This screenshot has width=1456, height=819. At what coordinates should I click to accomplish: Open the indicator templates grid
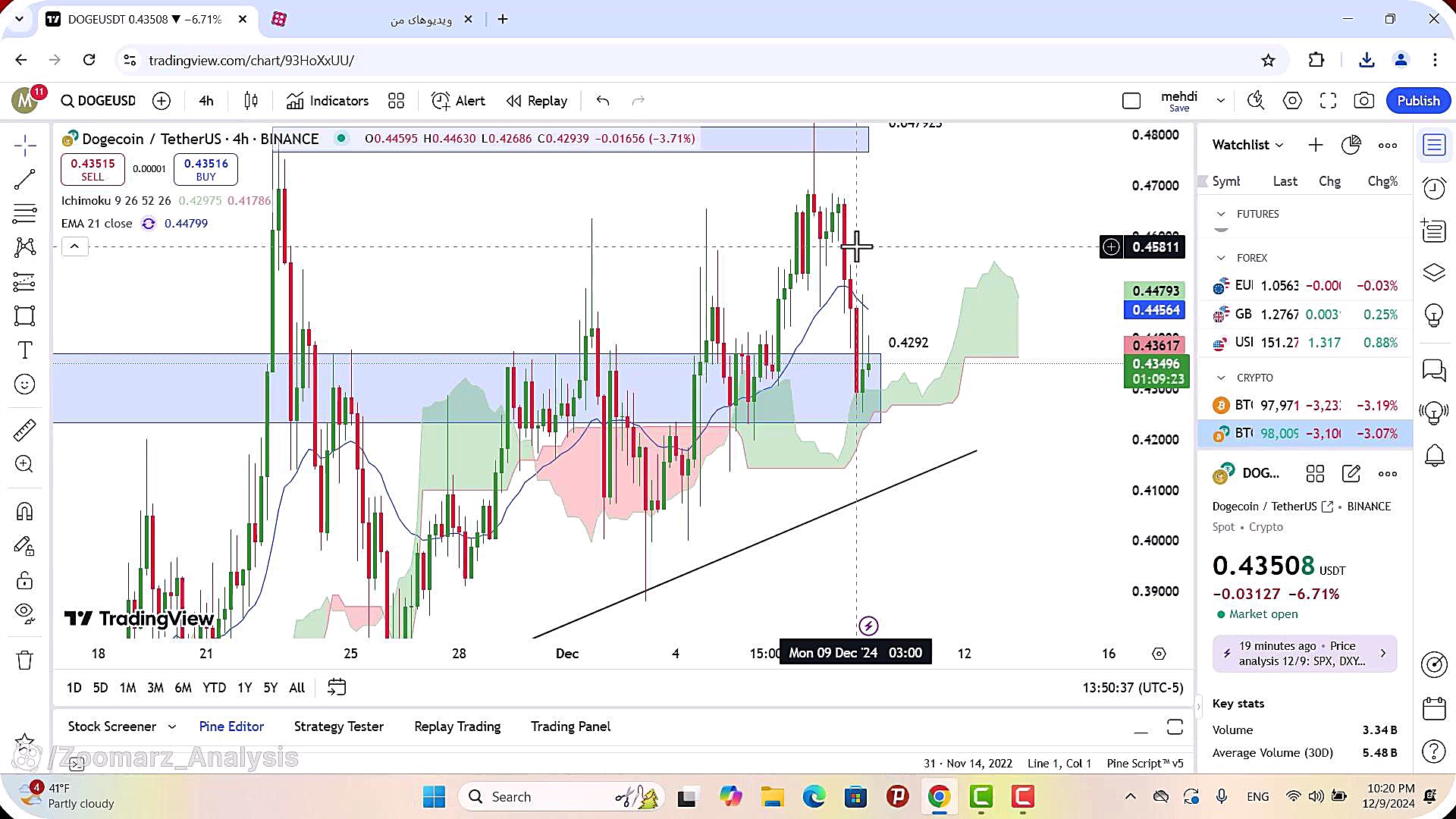(396, 101)
